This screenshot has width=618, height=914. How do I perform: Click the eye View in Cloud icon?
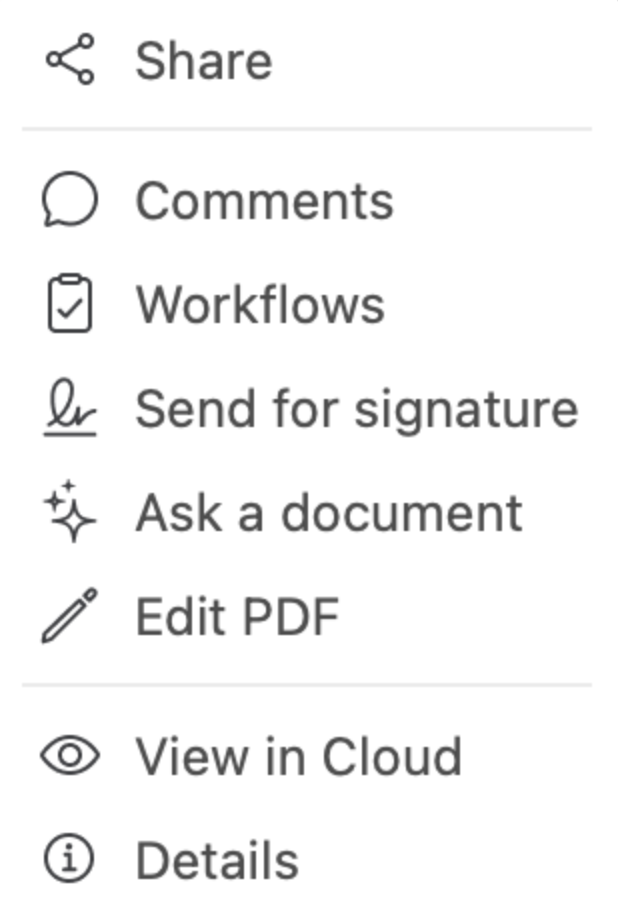[x=68, y=753]
